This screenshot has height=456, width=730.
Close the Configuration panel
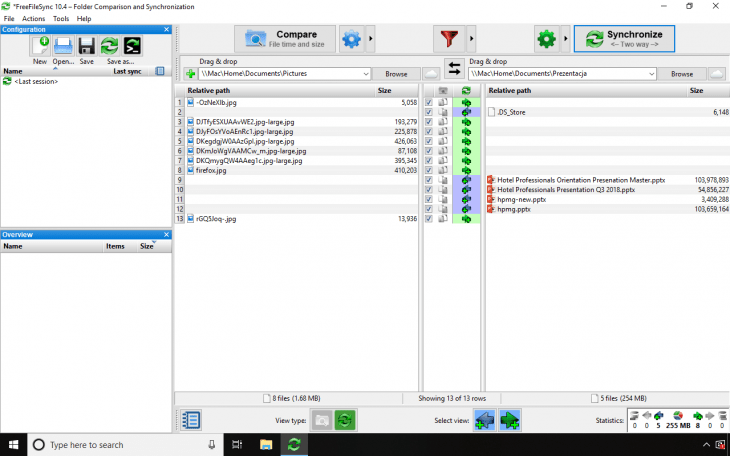167,29
